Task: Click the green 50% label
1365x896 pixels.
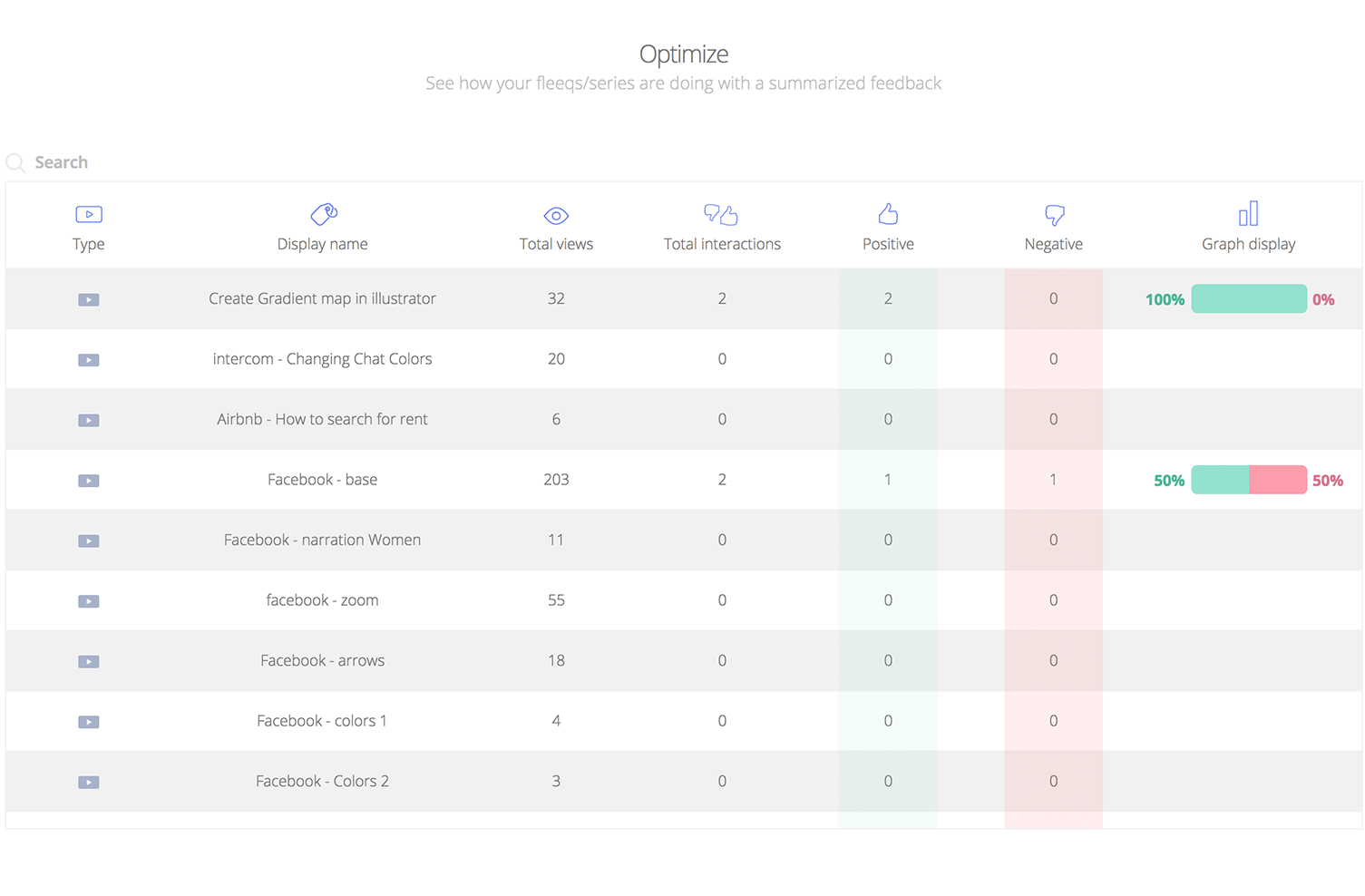Action: click(1169, 481)
